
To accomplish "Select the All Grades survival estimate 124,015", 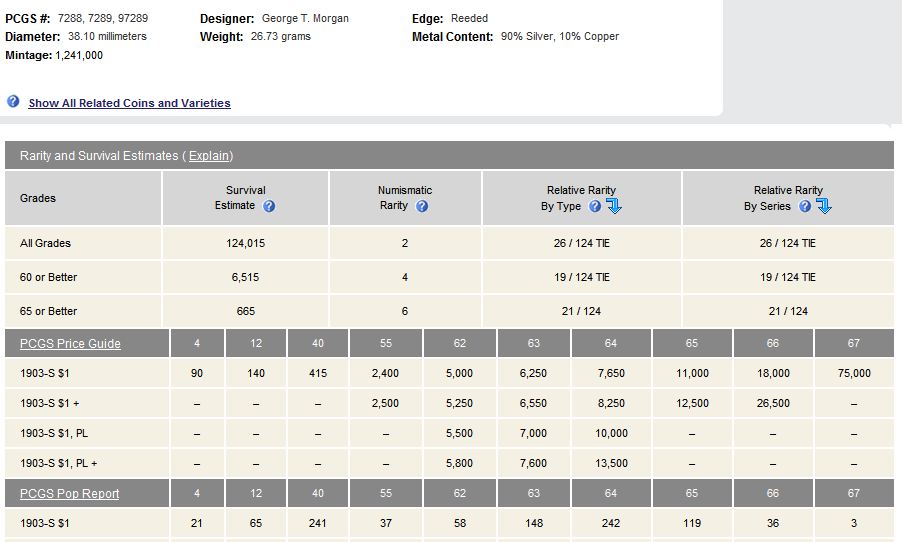I will [x=246, y=243].
